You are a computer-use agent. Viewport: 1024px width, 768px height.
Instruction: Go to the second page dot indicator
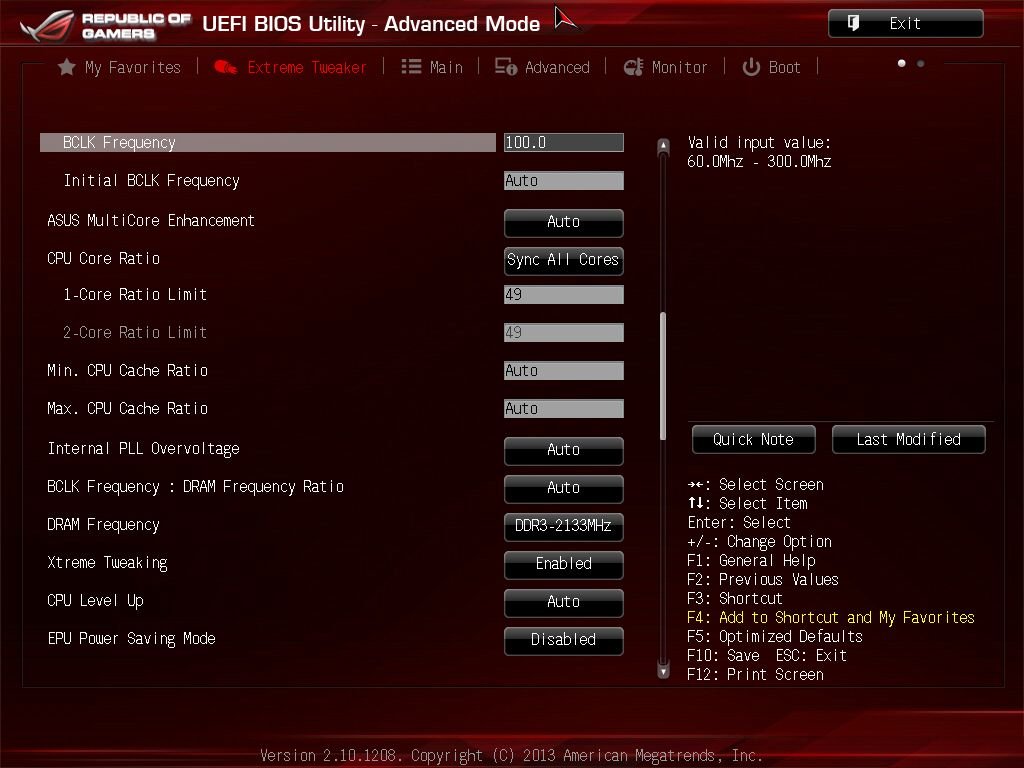point(920,63)
